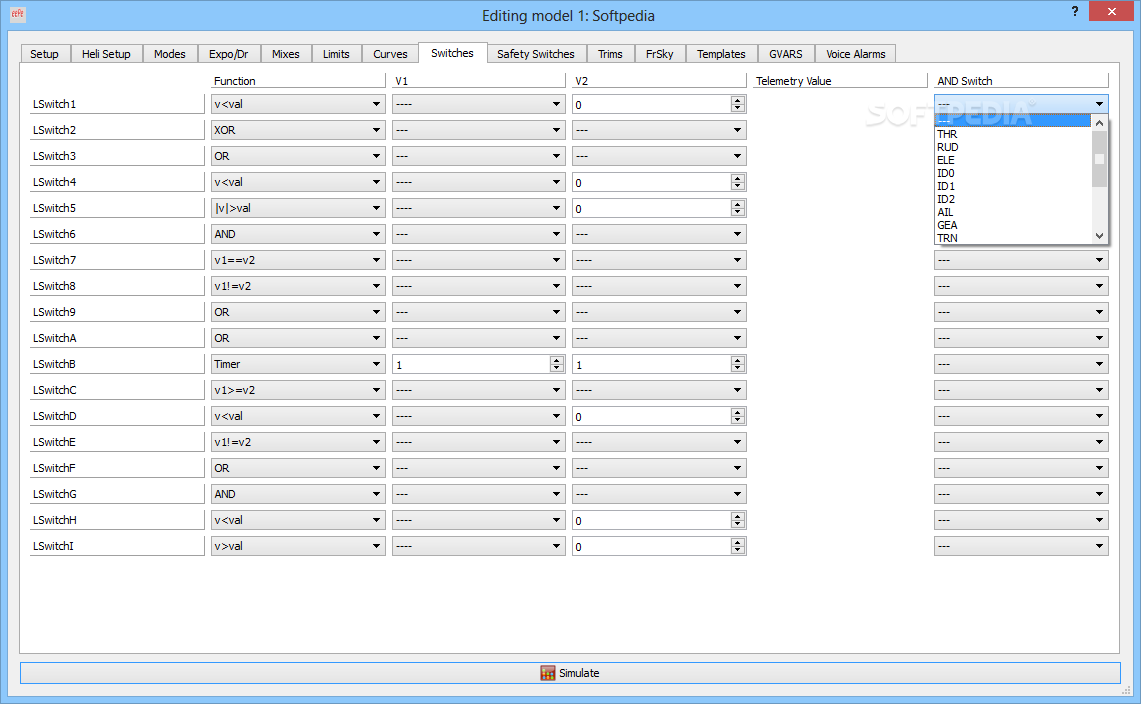Close the Editing model window
The image size is (1141, 704).
click(x=1111, y=11)
